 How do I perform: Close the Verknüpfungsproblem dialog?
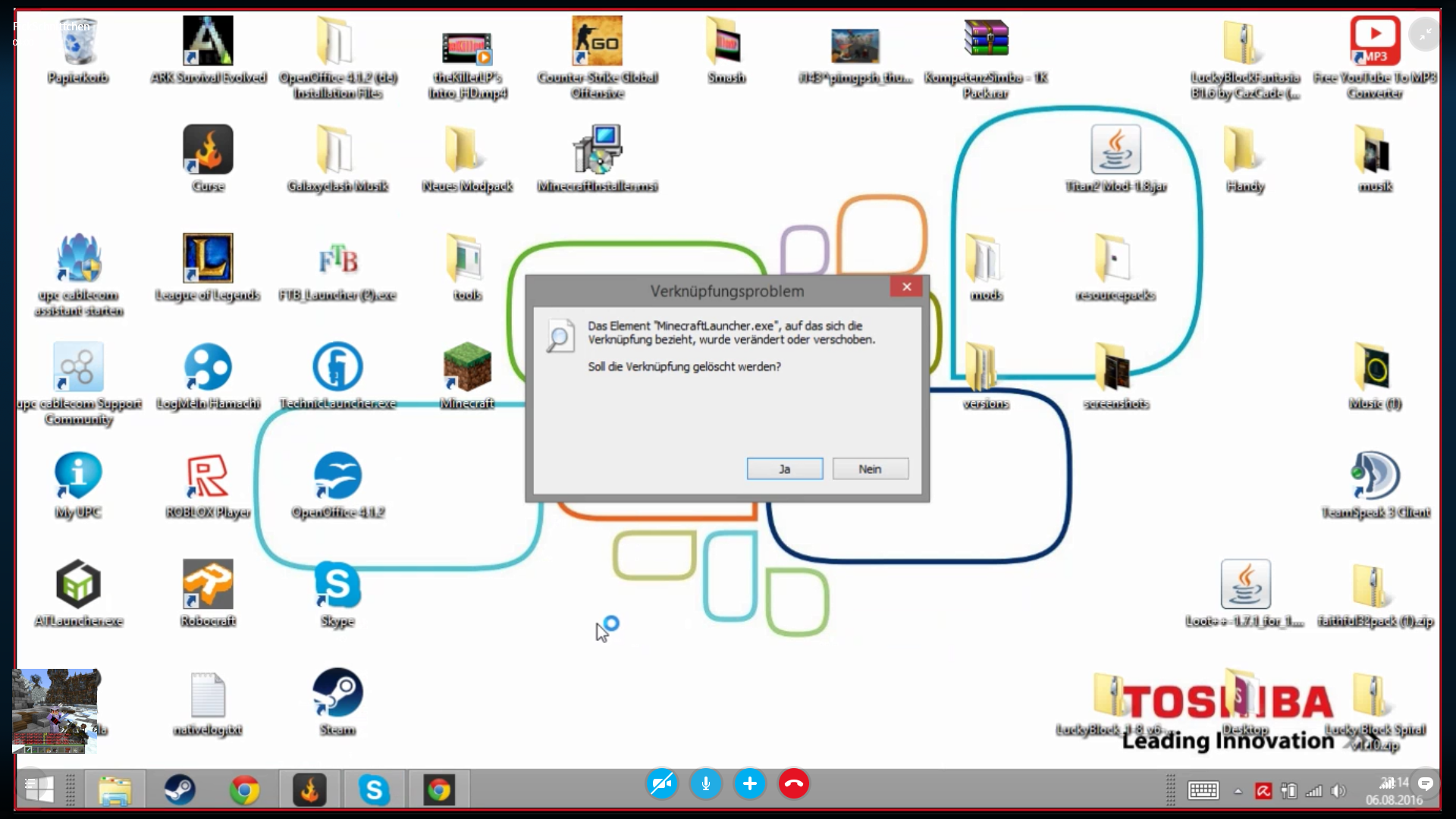pos(906,287)
